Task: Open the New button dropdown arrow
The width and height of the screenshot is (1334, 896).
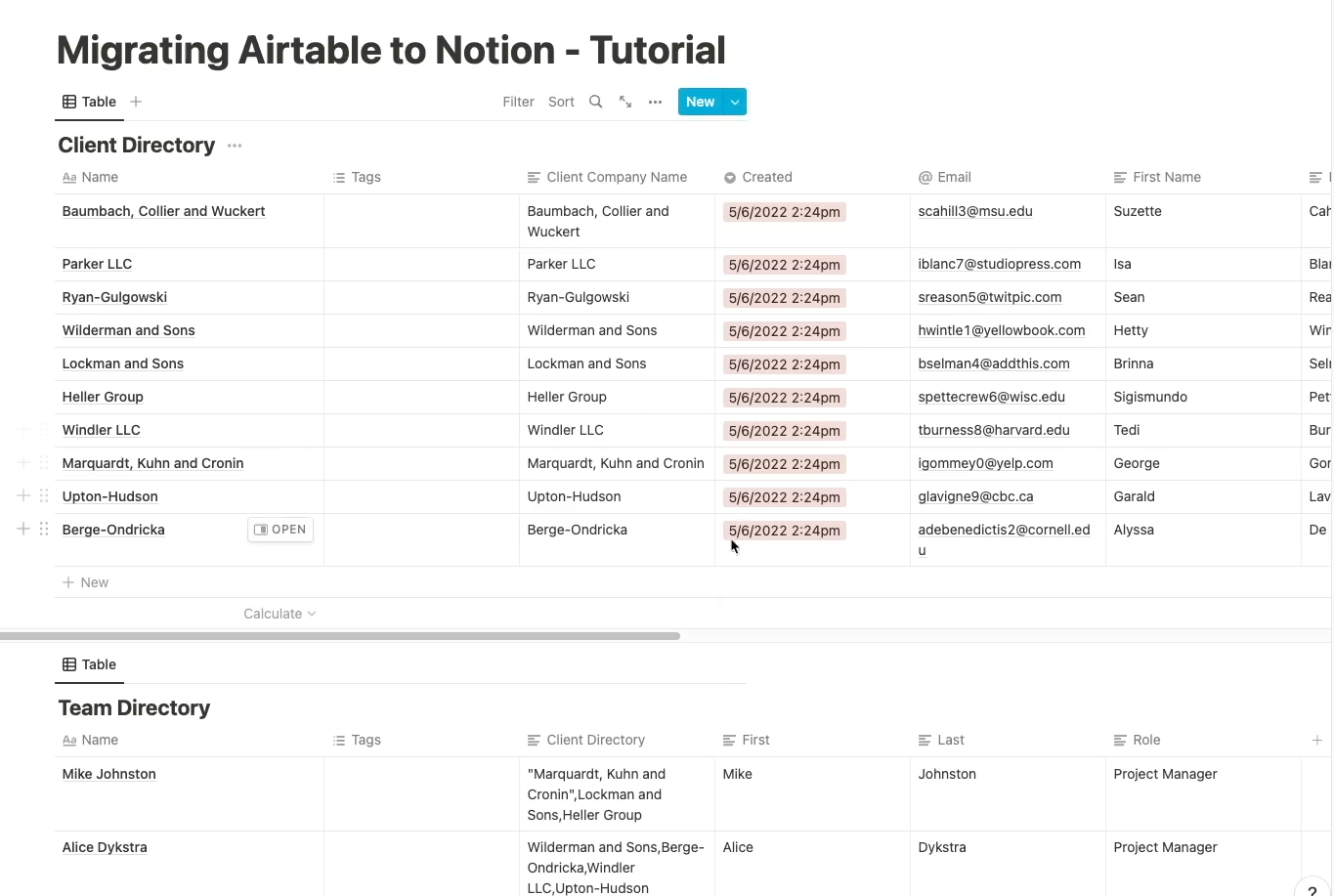Action: (735, 102)
